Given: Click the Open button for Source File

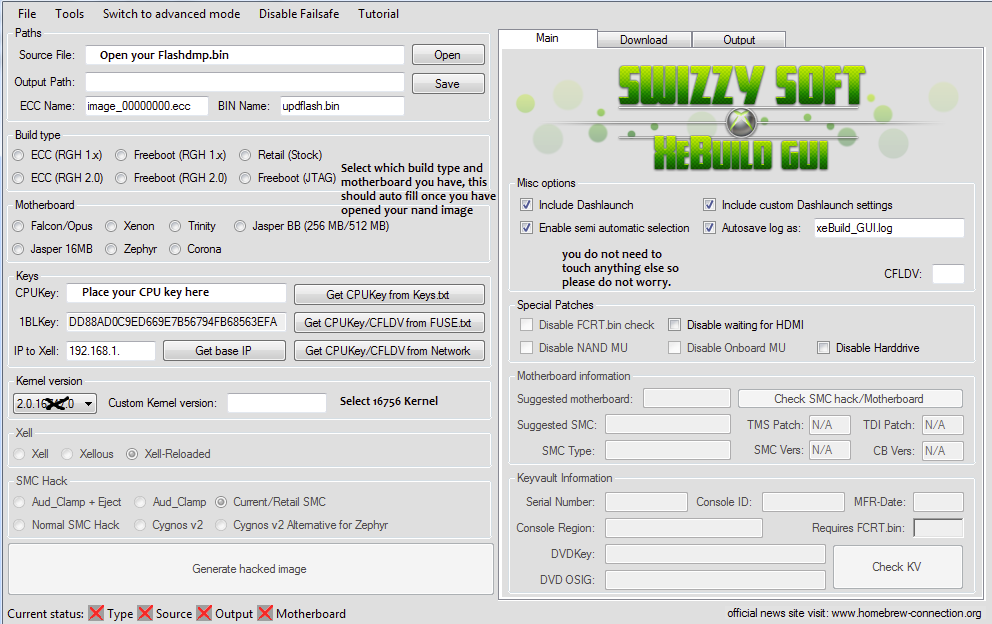Looking at the screenshot, I should [447, 55].
